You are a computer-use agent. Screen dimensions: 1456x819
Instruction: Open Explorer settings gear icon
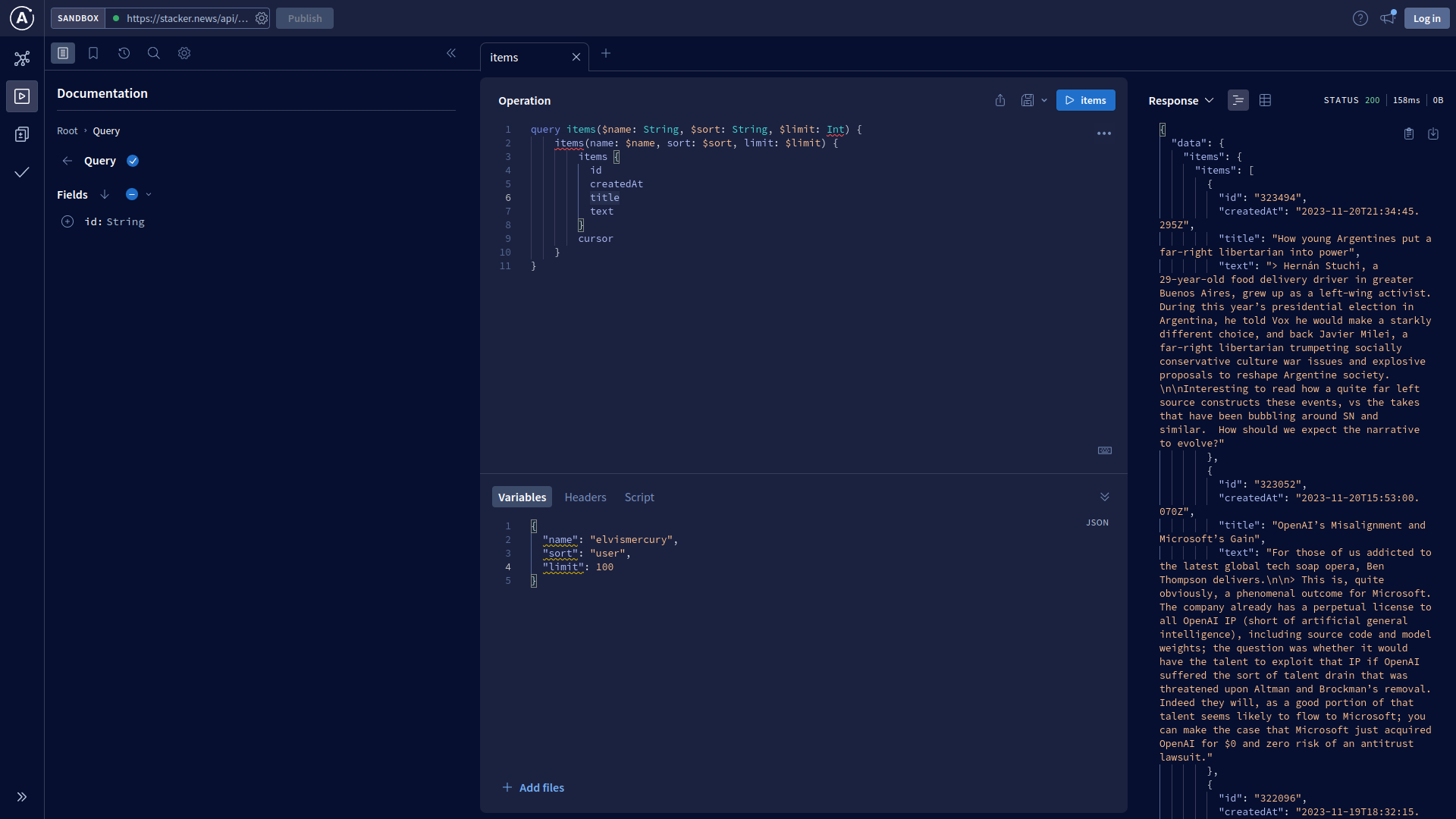coord(184,53)
